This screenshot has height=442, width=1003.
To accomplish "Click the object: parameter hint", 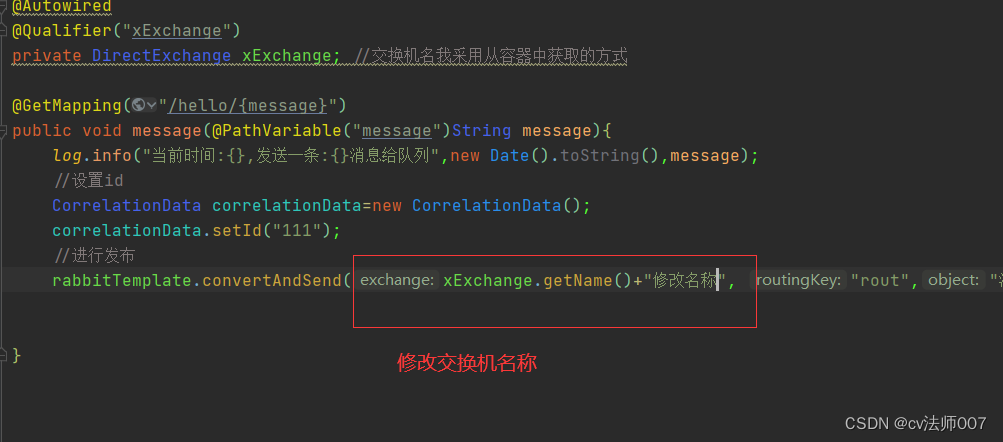I will click(953, 280).
